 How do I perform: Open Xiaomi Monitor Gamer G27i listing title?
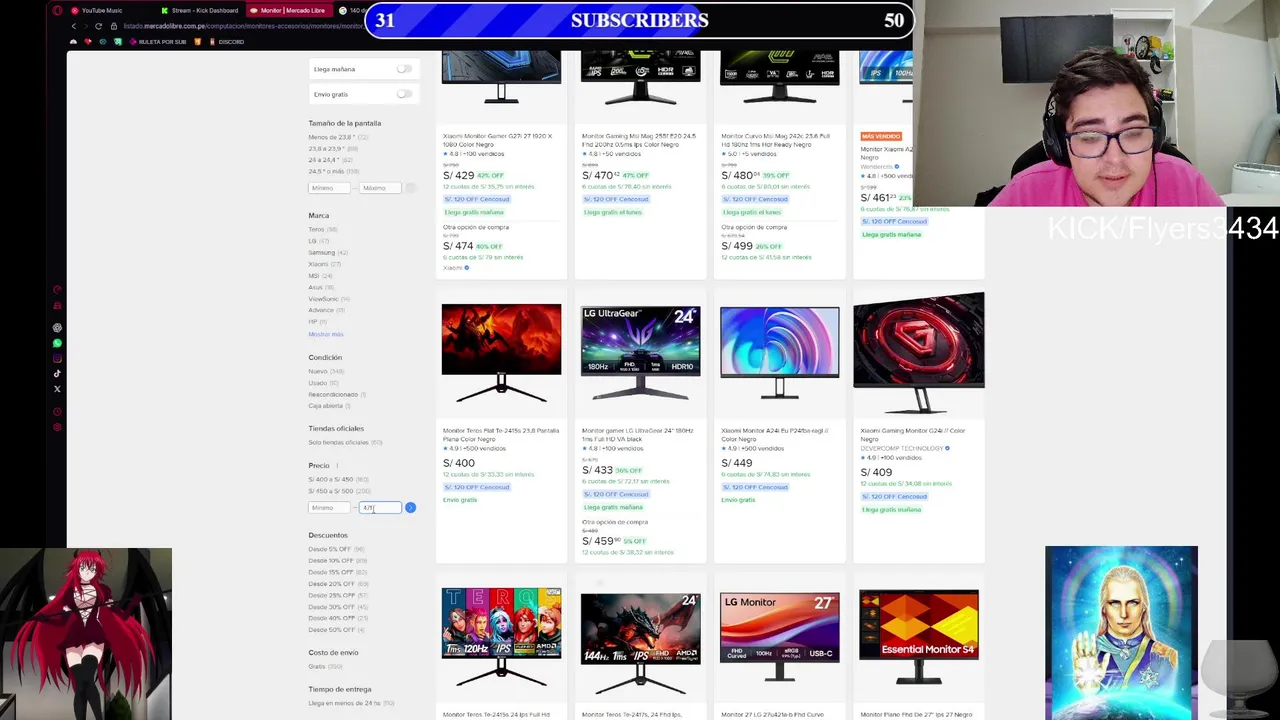click(x=498, y=139)
